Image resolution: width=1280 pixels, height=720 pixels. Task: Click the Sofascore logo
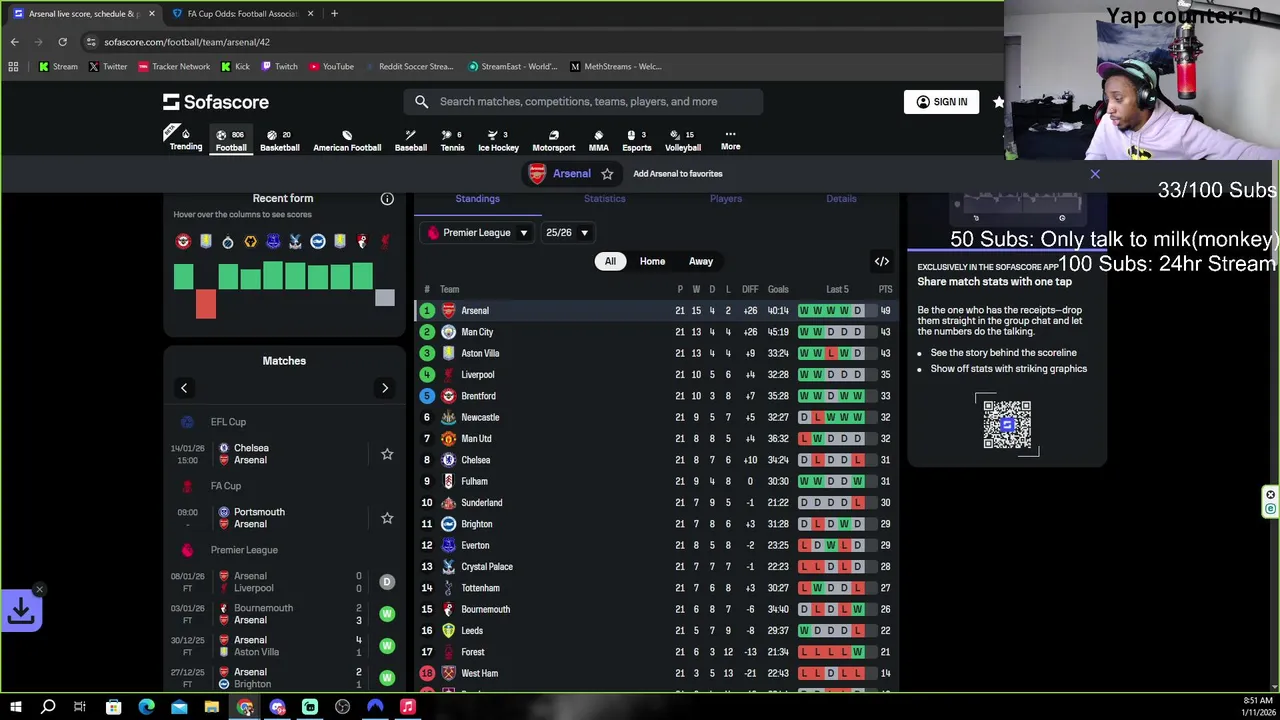tap(216, 102)
